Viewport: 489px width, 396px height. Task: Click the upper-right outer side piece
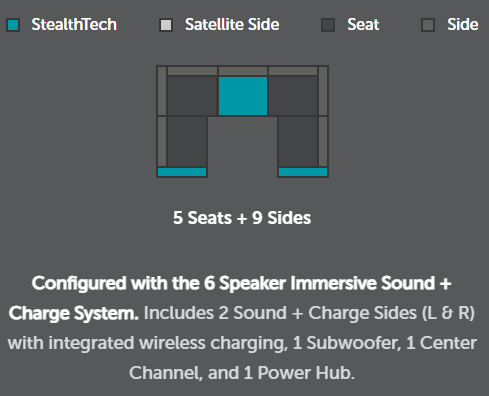(x=323, y=91)
